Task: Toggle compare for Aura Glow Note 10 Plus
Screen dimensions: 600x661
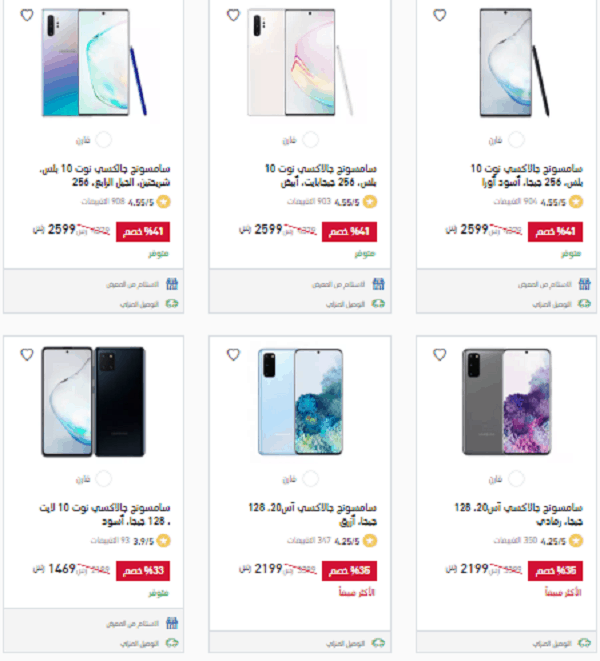Action: tap(104, 140)
